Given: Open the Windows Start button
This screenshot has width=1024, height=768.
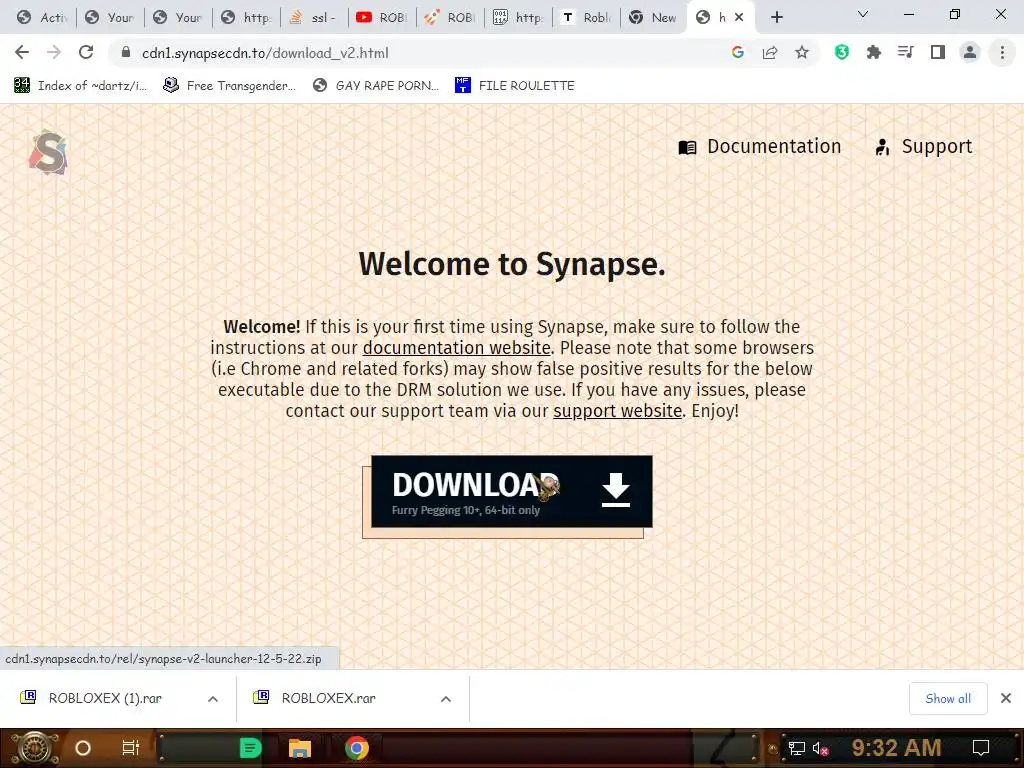Looking at the screenshot, I should (34, 748).
